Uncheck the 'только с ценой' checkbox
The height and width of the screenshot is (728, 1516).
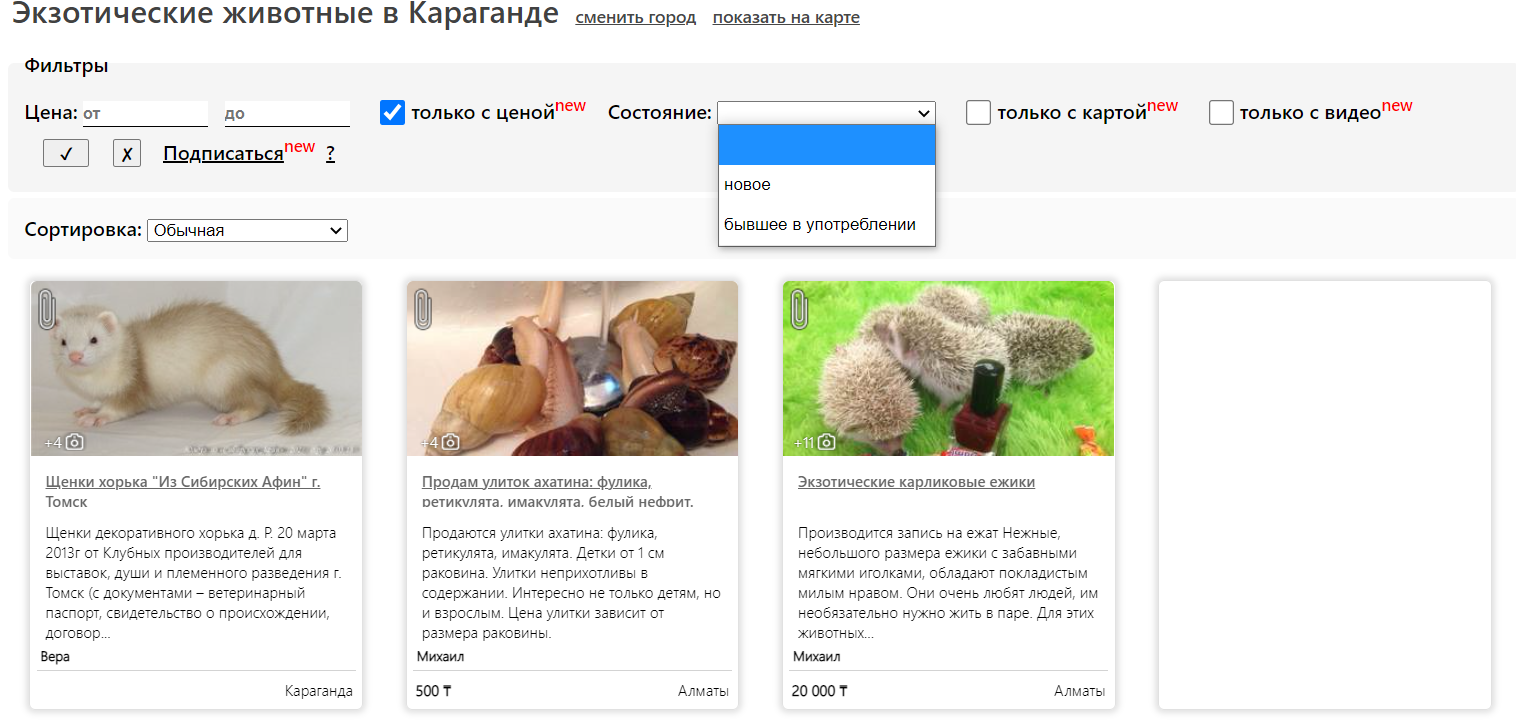click(x=392, y=113)
